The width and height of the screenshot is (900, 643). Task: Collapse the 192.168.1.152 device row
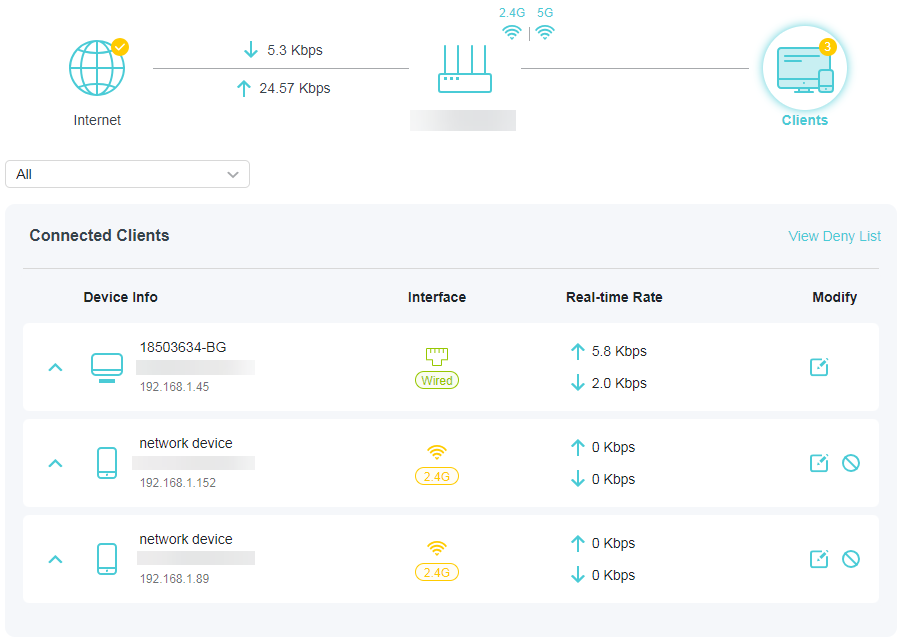pos(56,463)
